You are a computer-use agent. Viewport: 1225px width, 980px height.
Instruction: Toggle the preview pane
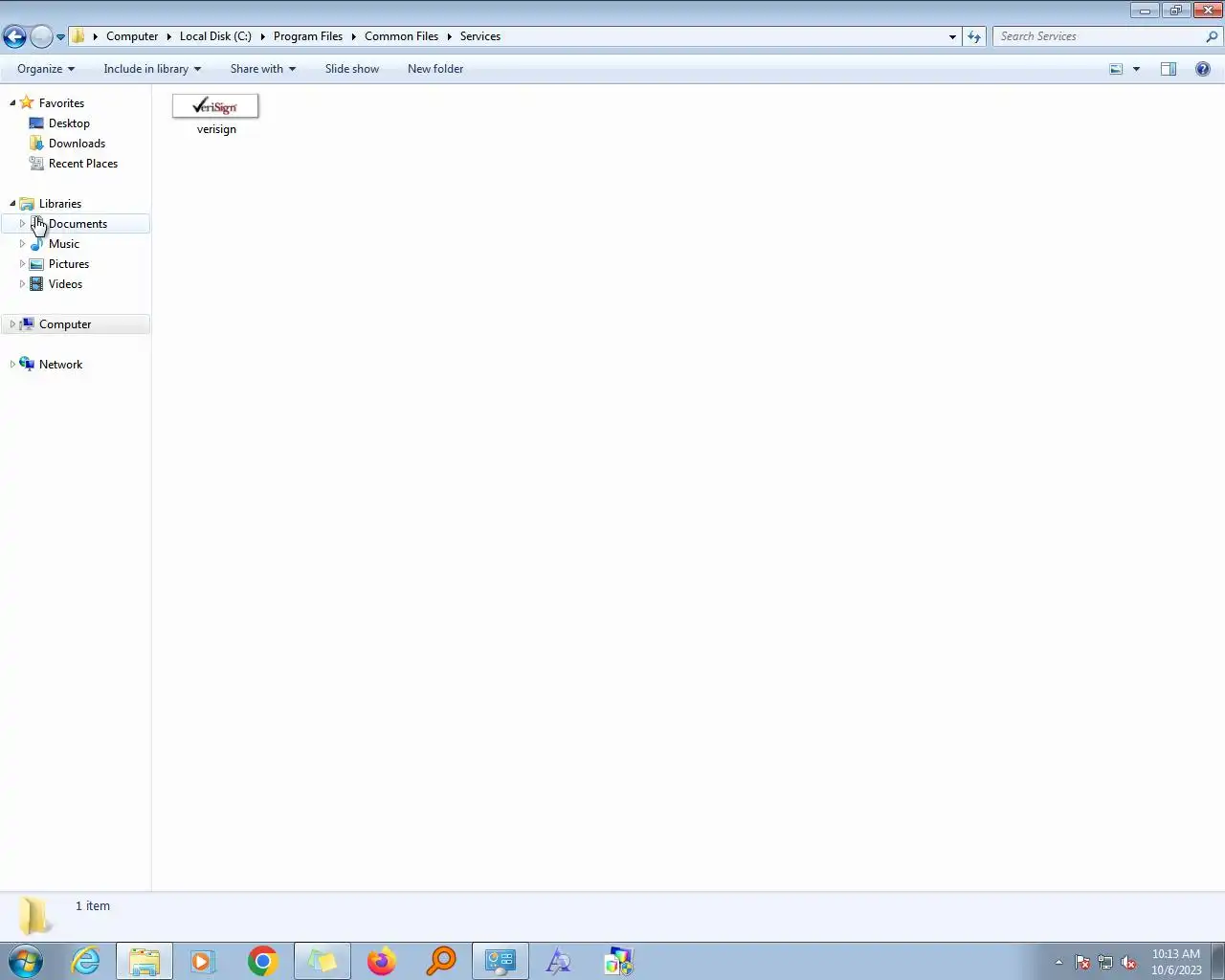coord(1169,69)
